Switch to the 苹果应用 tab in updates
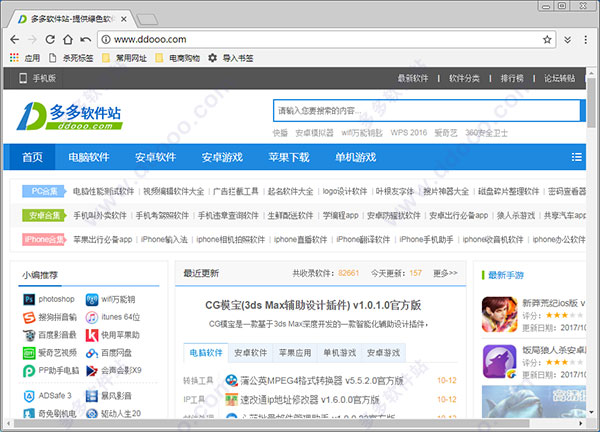Viewport: 600px width, 432px height. coord(295,353)
